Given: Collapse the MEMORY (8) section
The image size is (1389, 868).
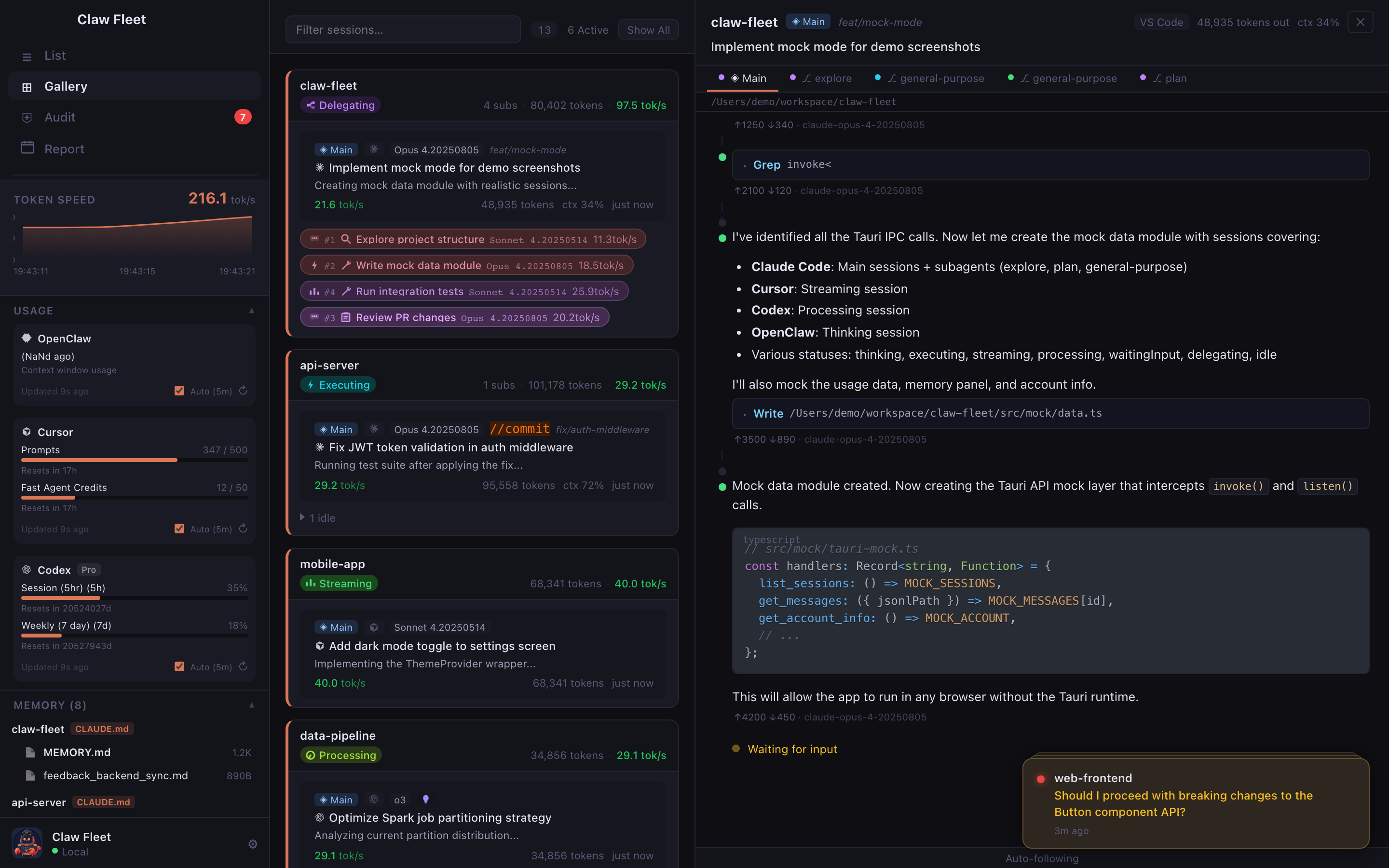Looking at the screenshot, I should [x=251, y=705].
